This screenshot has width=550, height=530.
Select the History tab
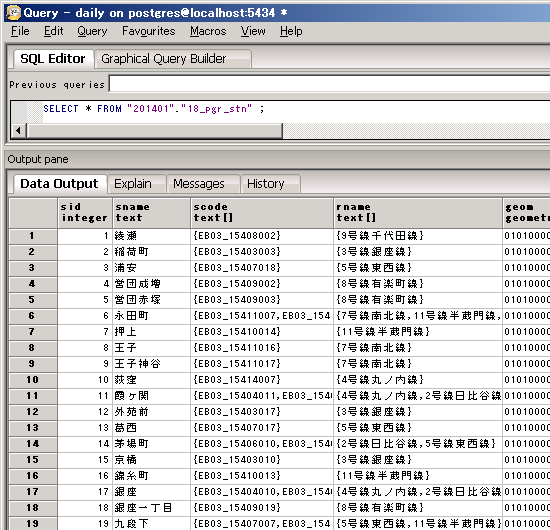point(270,184)
